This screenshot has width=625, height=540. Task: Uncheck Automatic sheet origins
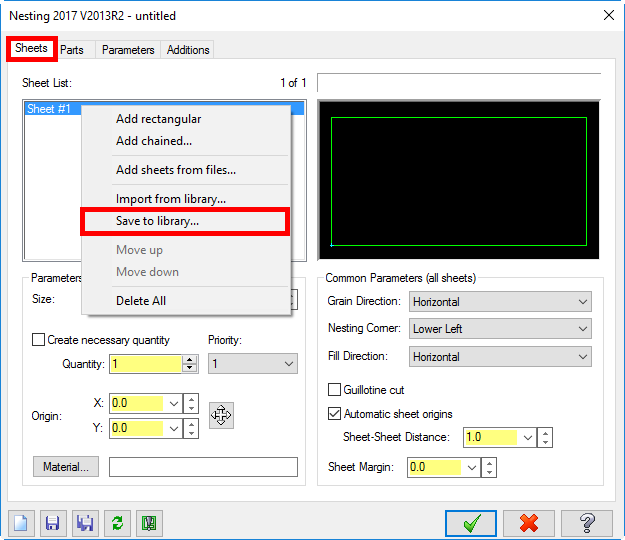334,414
